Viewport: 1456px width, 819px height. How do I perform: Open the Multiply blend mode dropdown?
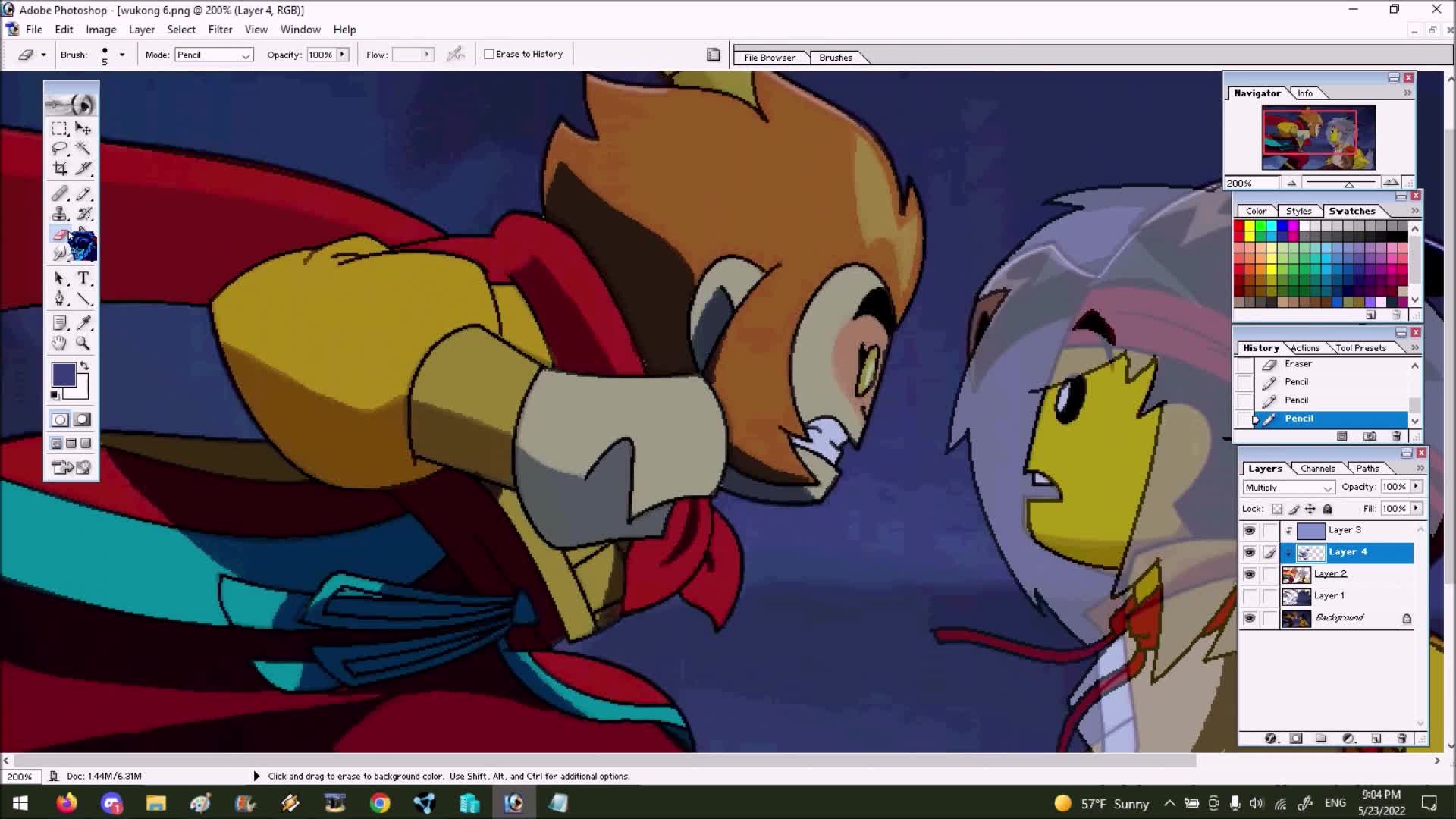(1288, 488)
